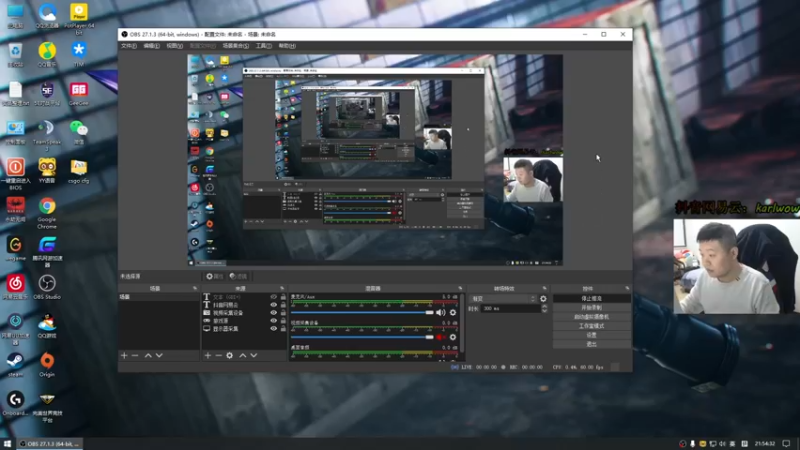Click transition duration 300 ms field
Viewport: 800px width, 450px height.
(x=510, y=308)
